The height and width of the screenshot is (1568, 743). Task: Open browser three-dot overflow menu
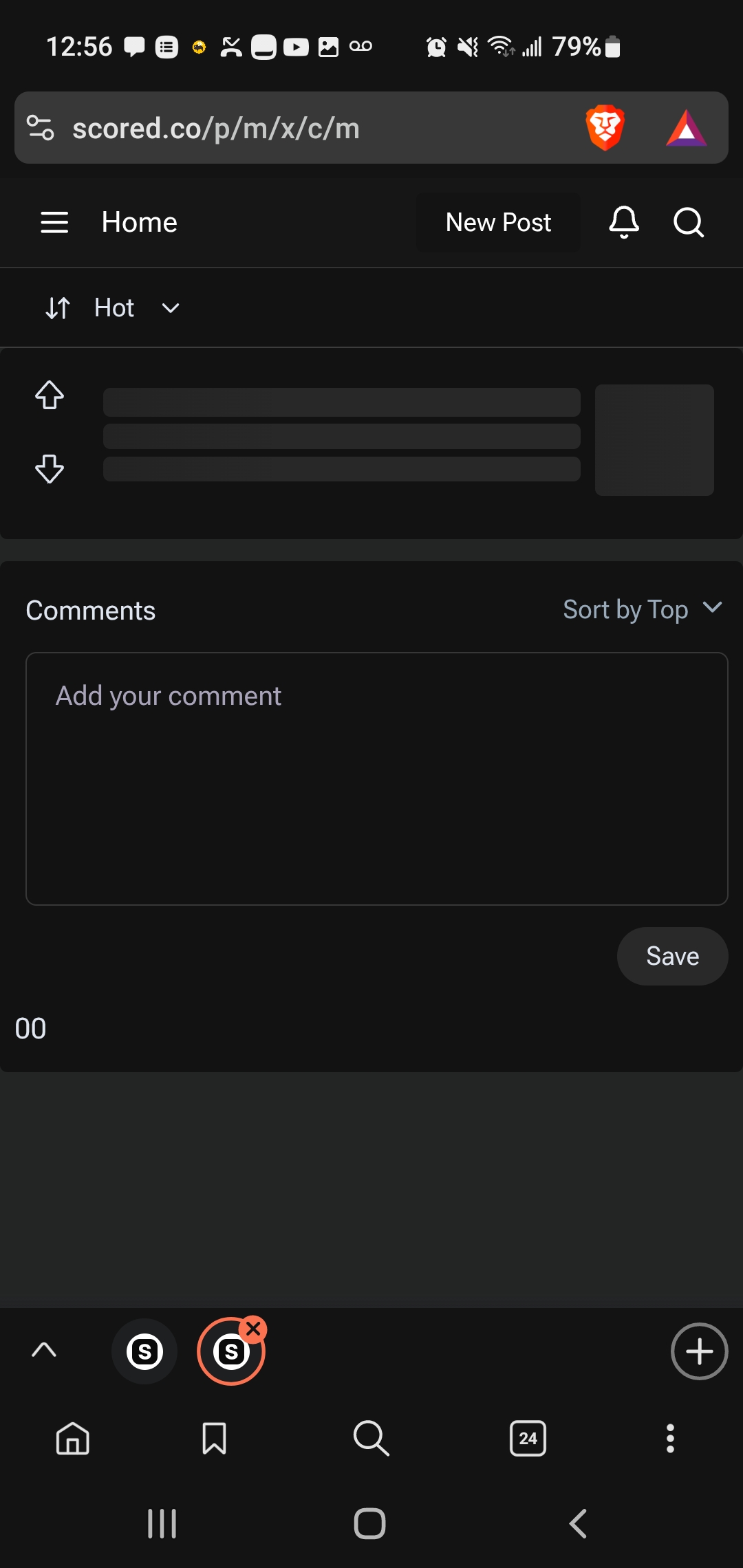point(670,1438)
